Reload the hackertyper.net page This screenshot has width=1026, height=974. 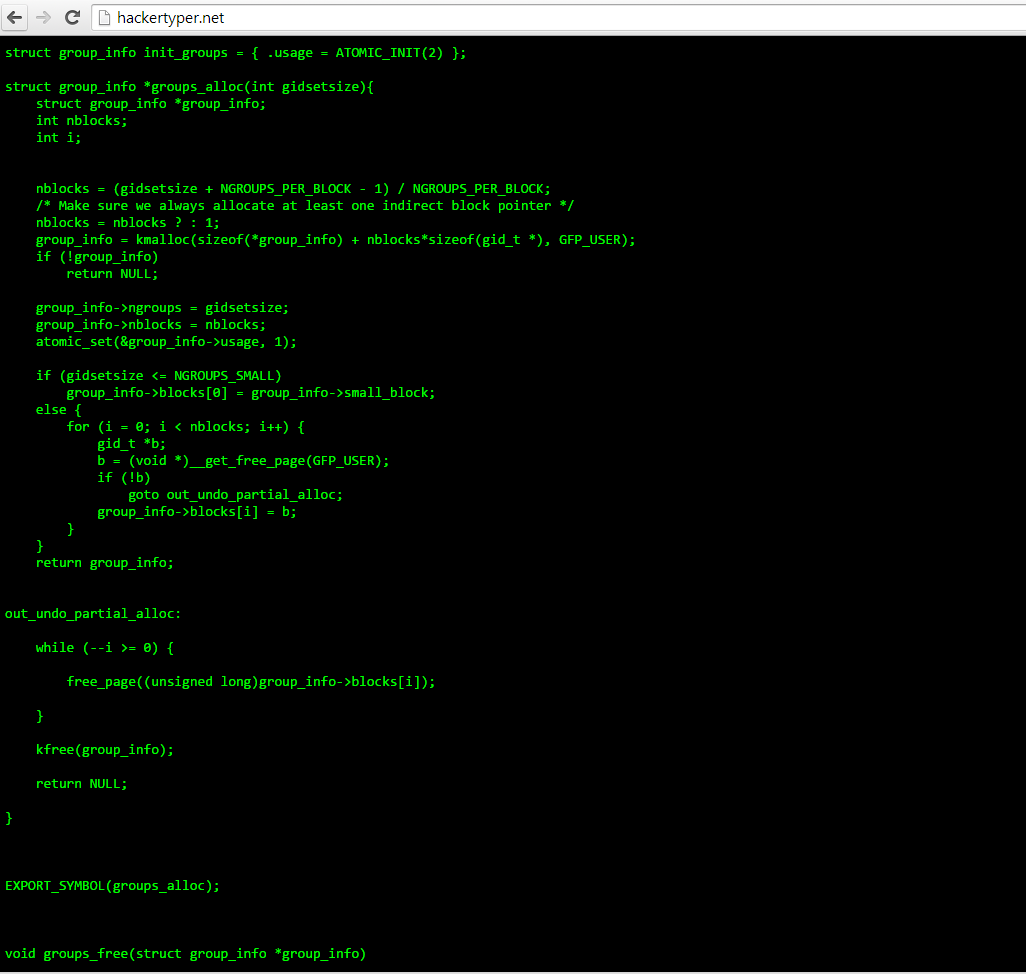71,17
